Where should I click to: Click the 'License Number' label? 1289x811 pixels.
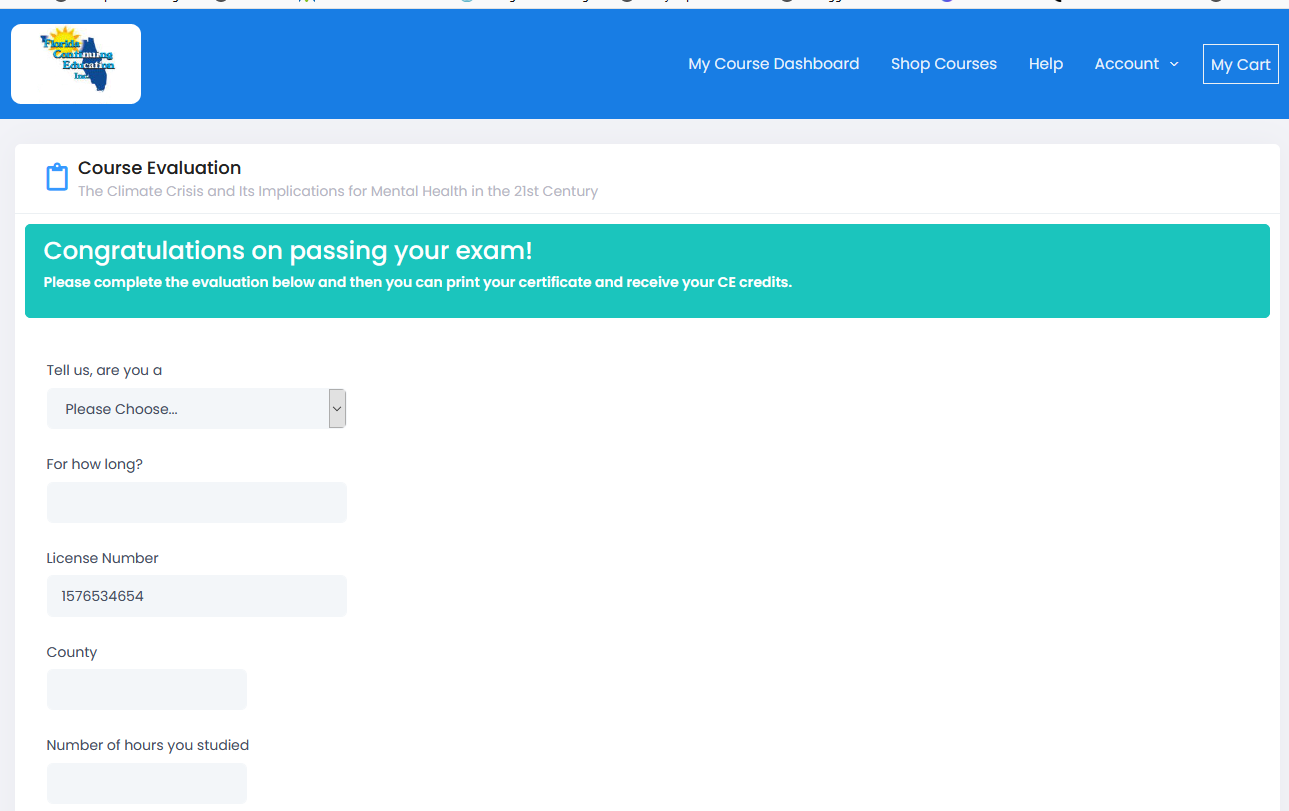pos(102,558)
